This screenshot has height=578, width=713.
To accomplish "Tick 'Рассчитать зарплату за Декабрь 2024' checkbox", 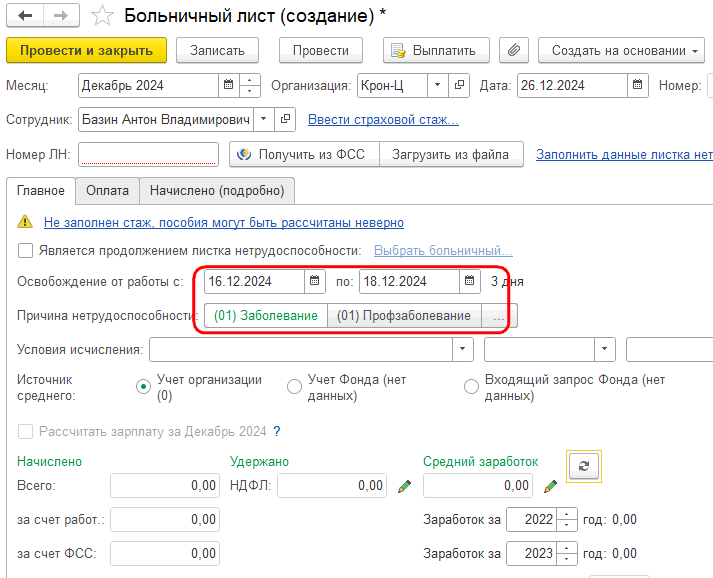I will tap(25, 431).
